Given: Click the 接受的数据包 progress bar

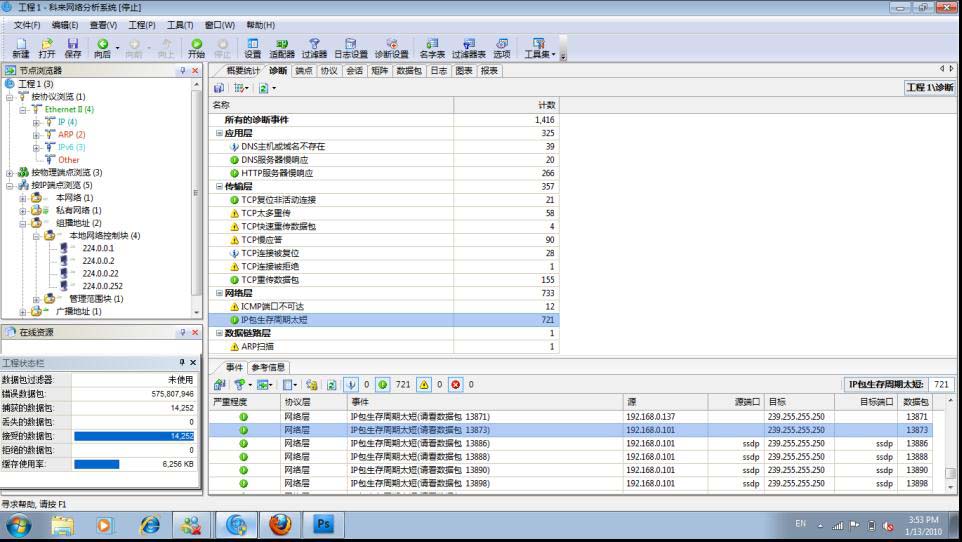Looking at the screenshot, I should 134,436.
